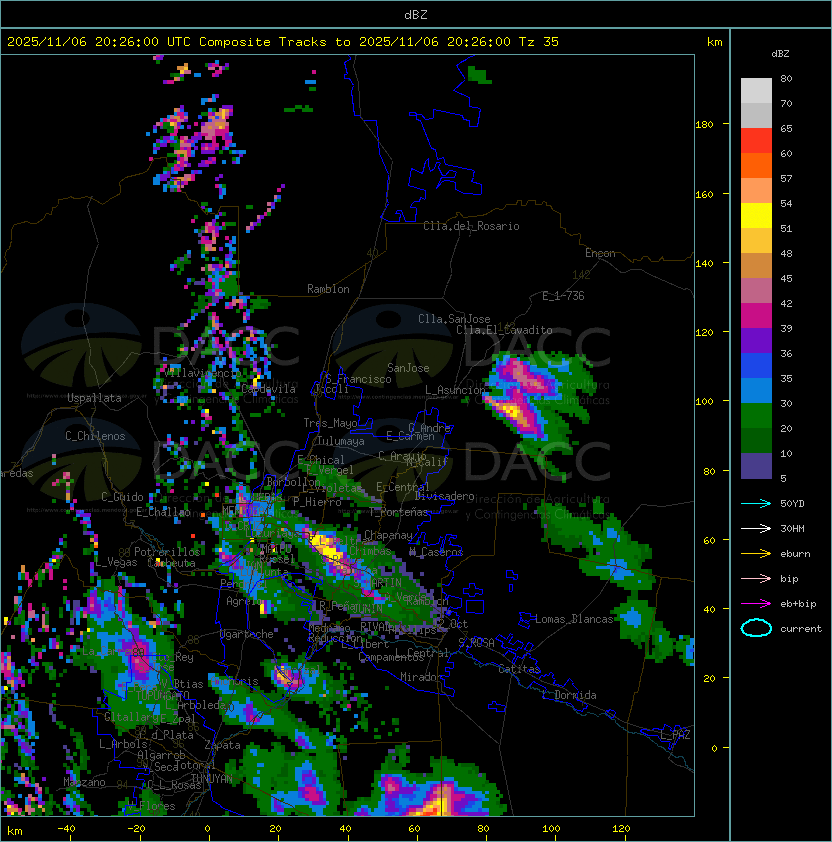Click the 'dBZ' title at the top
832x842 pixels.
point(416,14)
